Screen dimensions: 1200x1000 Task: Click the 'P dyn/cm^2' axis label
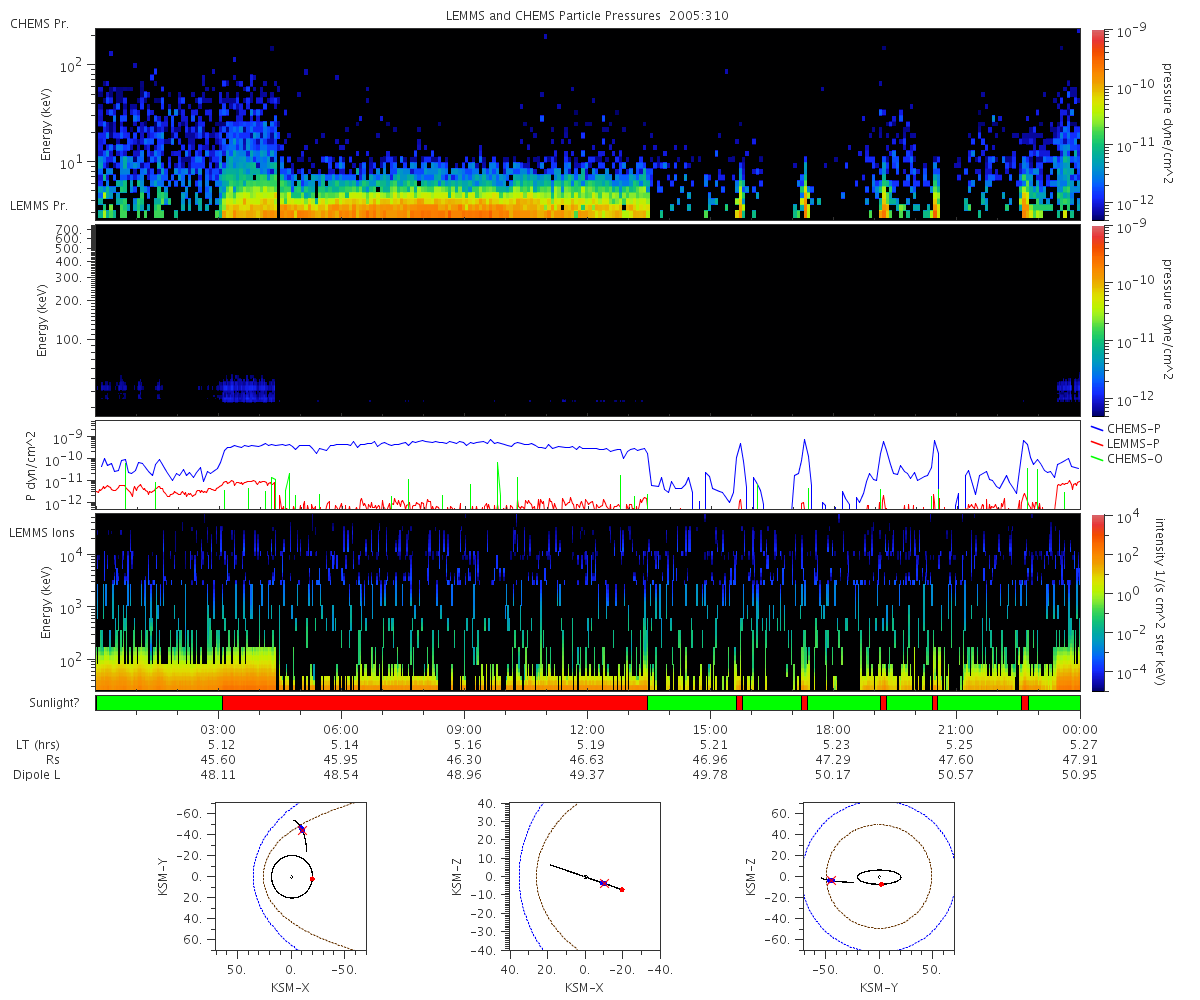coord(30,464)
